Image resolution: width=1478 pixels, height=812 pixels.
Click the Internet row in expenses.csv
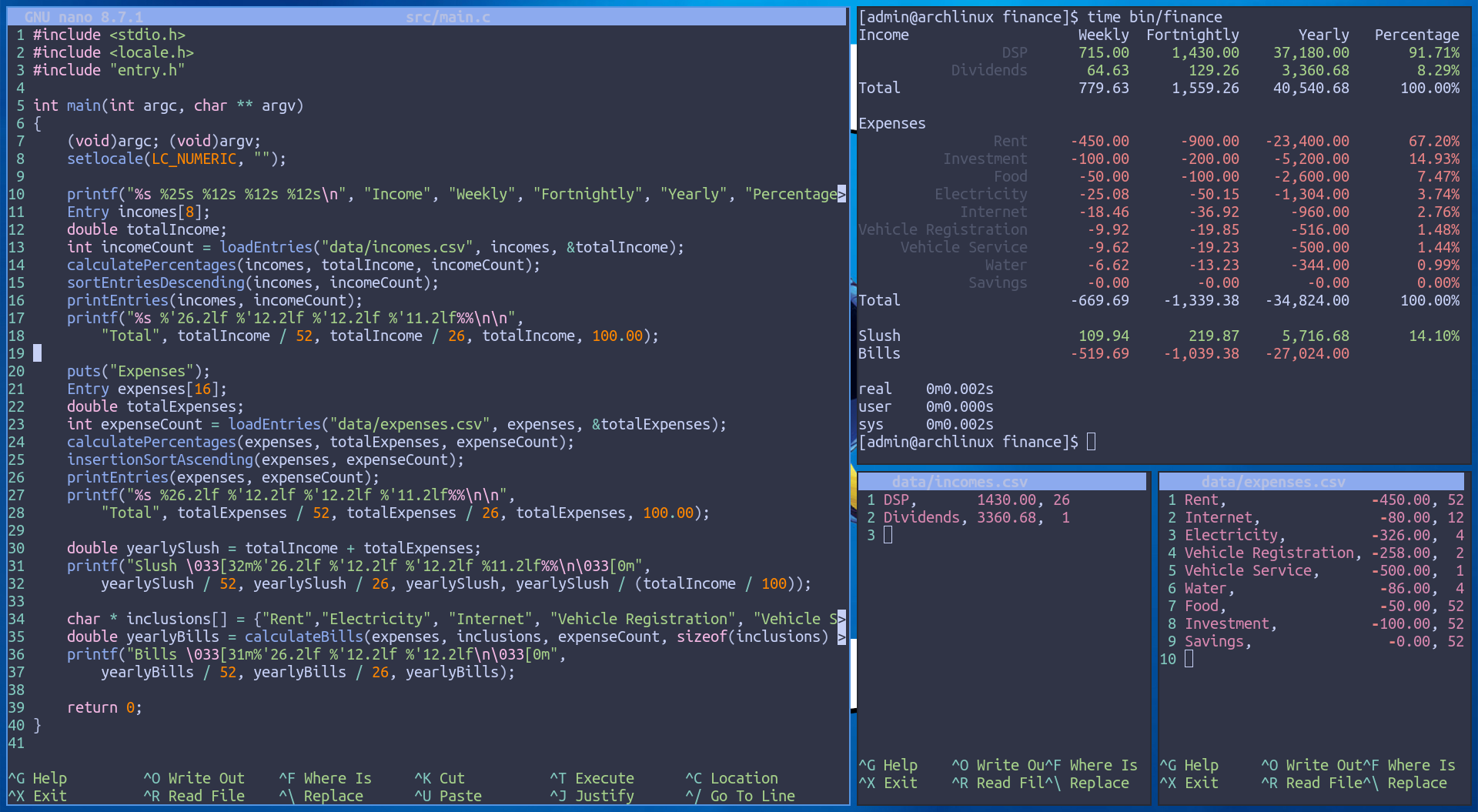[1324, 517]
